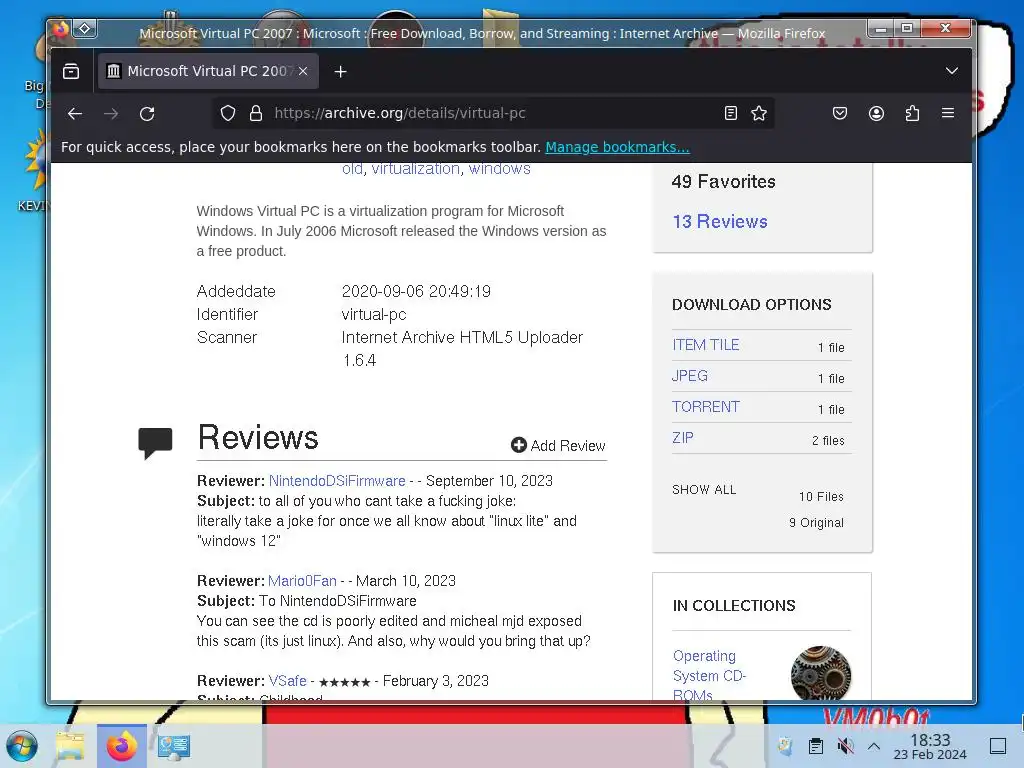Click the title bar pin diamond icon
Screen dimensions: 1024x768
point(85,29)
